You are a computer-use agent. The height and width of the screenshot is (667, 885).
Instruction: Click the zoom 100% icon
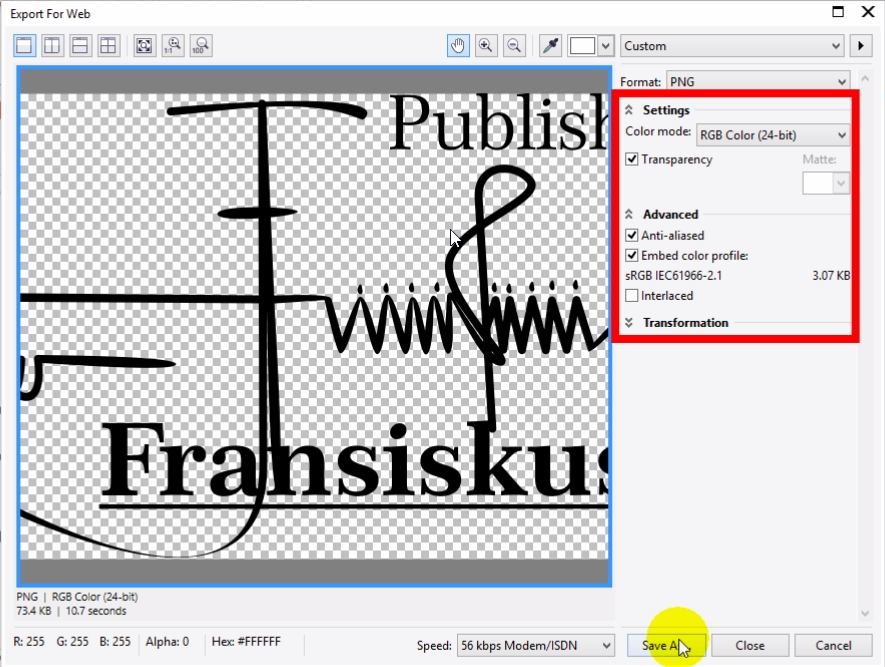(x=201, y=46)
